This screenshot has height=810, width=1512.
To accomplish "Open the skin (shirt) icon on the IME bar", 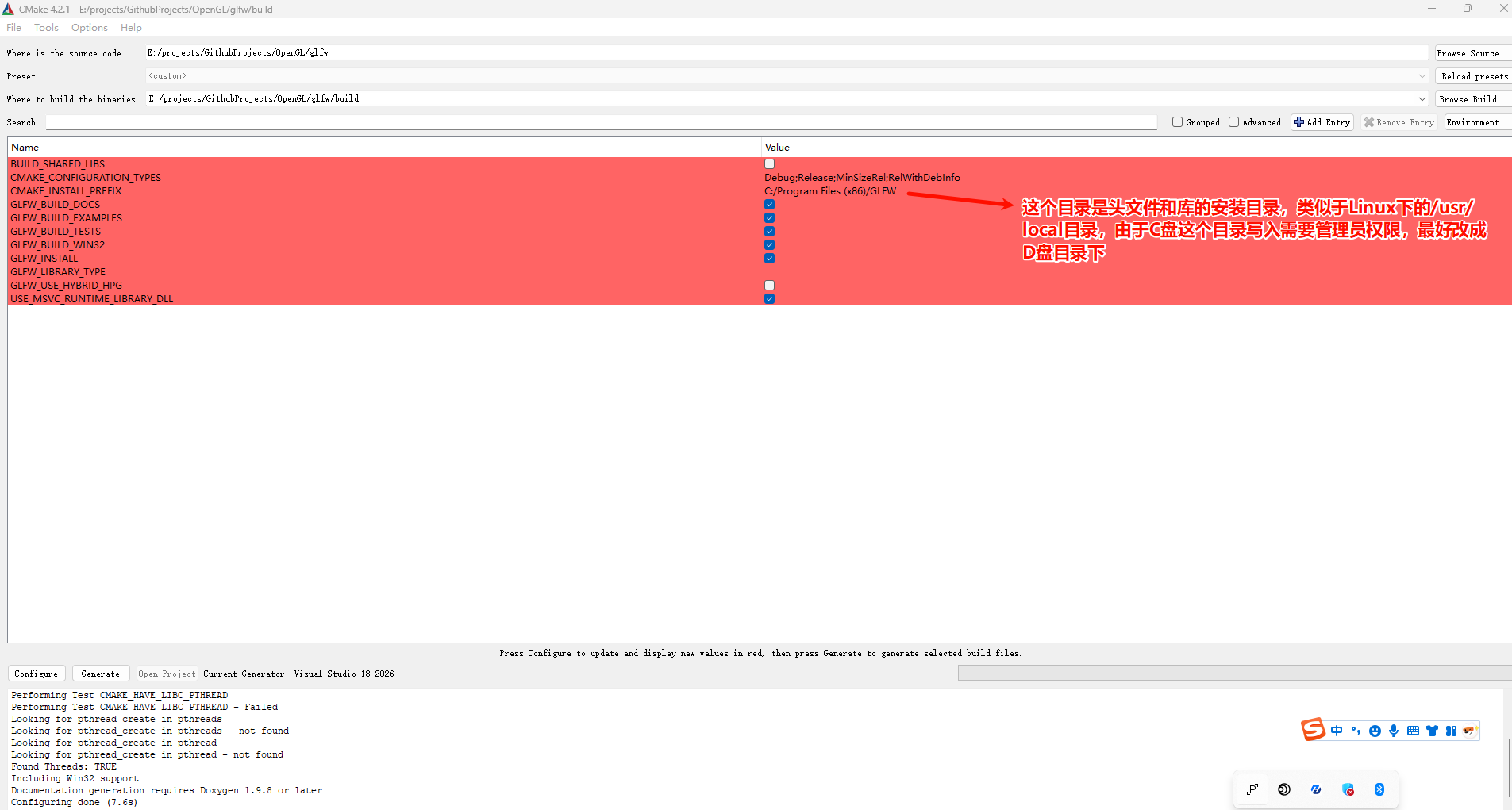I will pyautogui.click(x=1432, y=731).
